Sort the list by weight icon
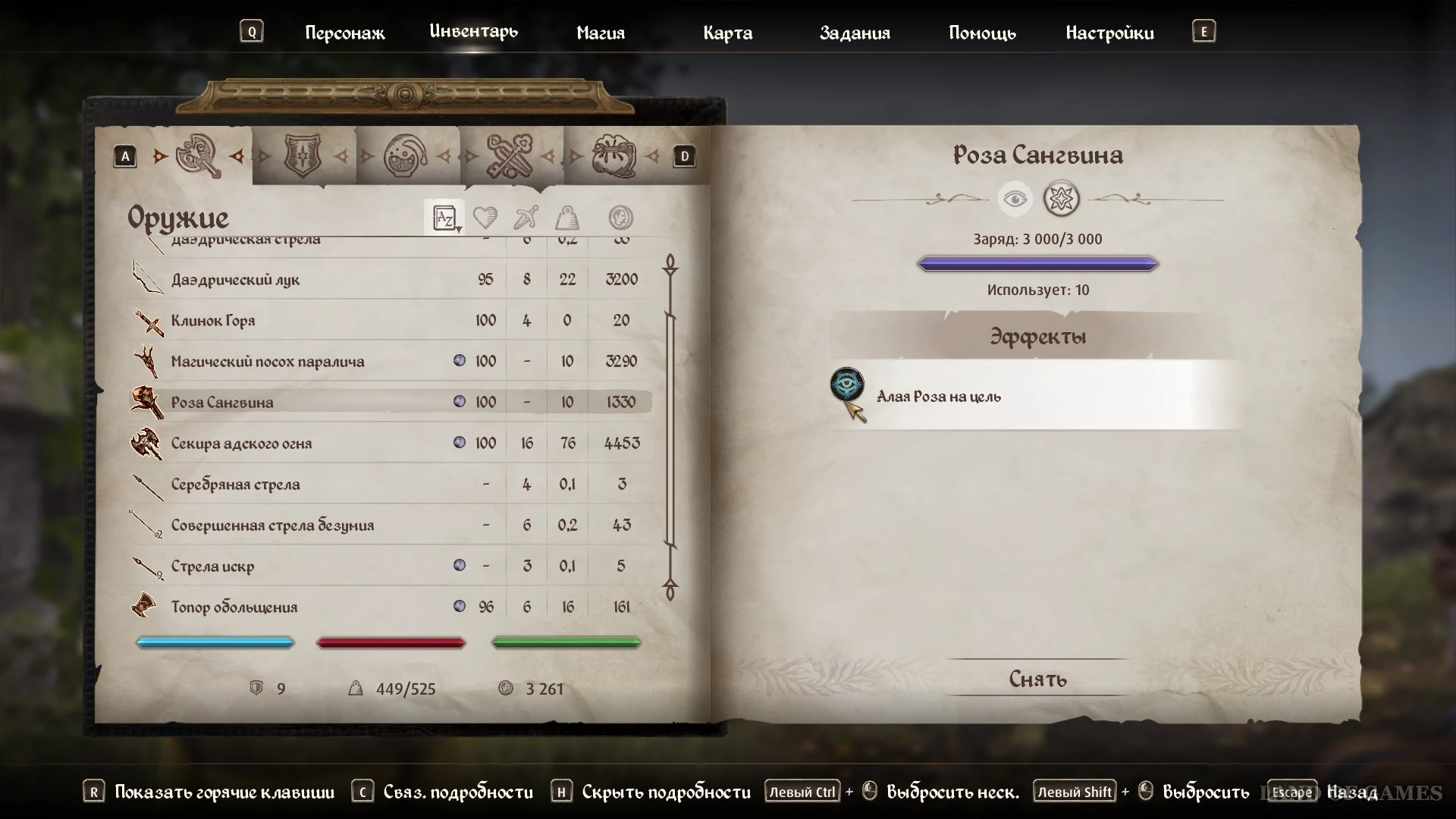 567,218
